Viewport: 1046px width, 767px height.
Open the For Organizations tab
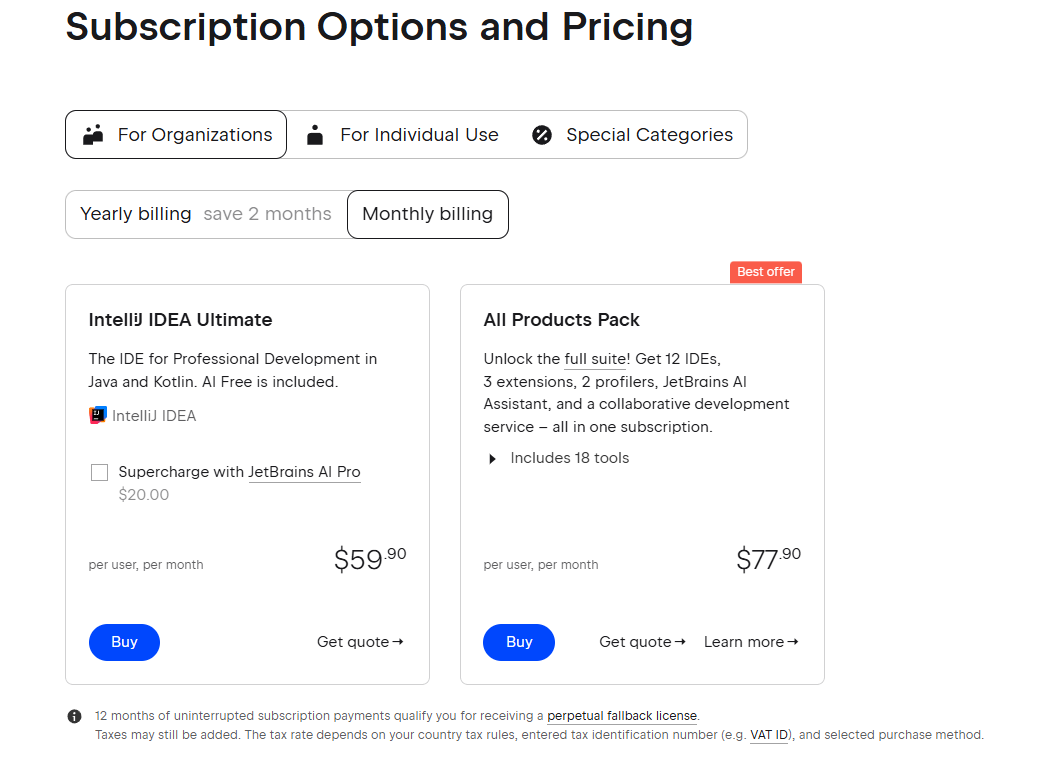(x=176, y=135)
